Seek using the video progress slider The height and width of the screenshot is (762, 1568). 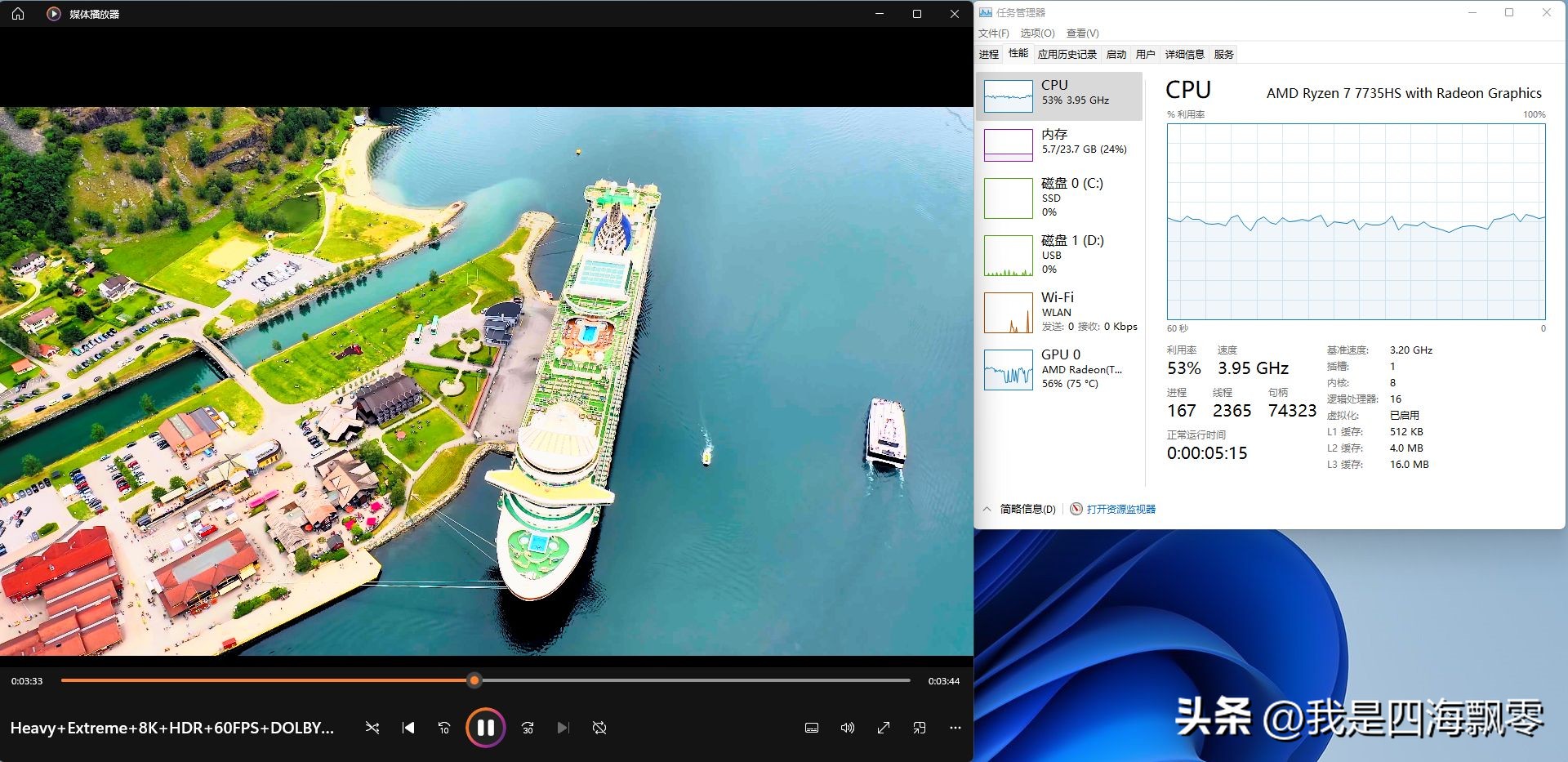pos(474,680)
